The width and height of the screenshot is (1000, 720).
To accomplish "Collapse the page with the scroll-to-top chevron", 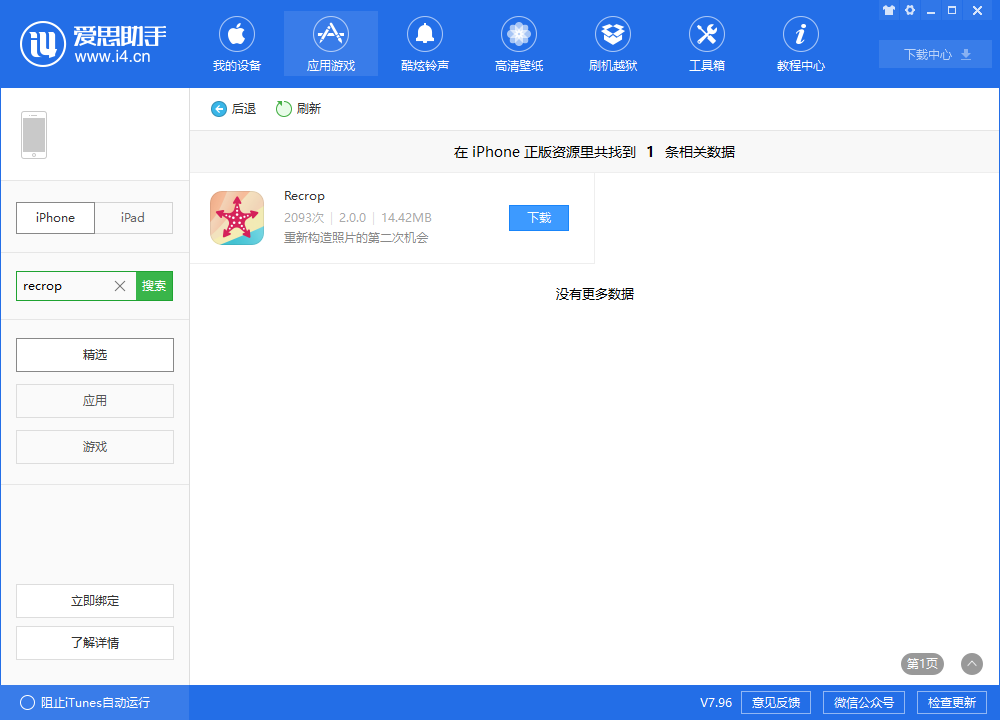I will [971, 664].
